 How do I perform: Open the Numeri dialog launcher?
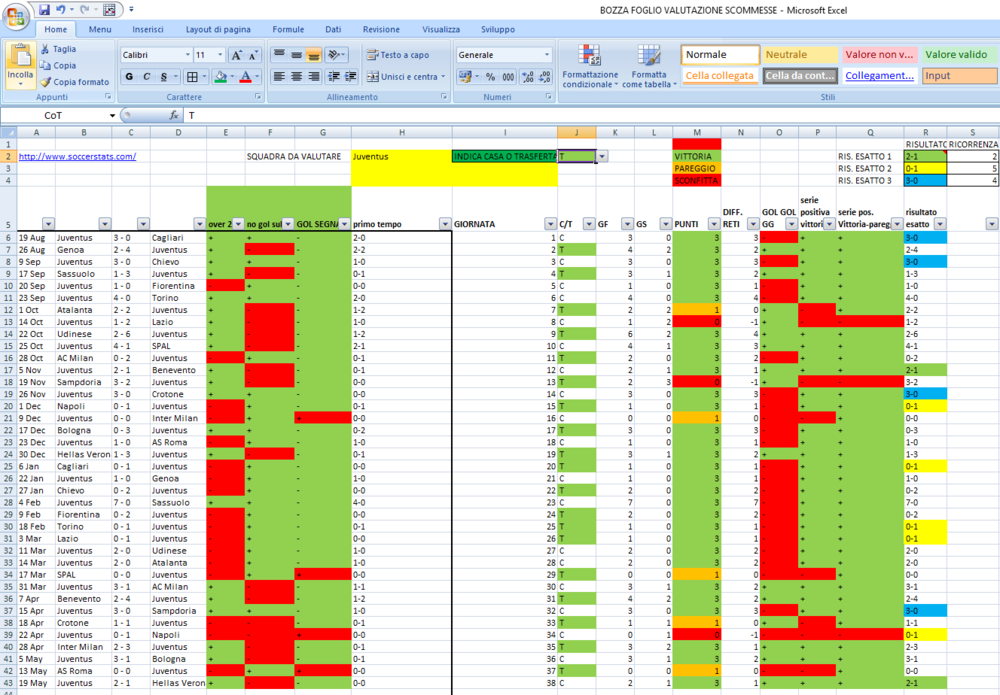[548, 97]
